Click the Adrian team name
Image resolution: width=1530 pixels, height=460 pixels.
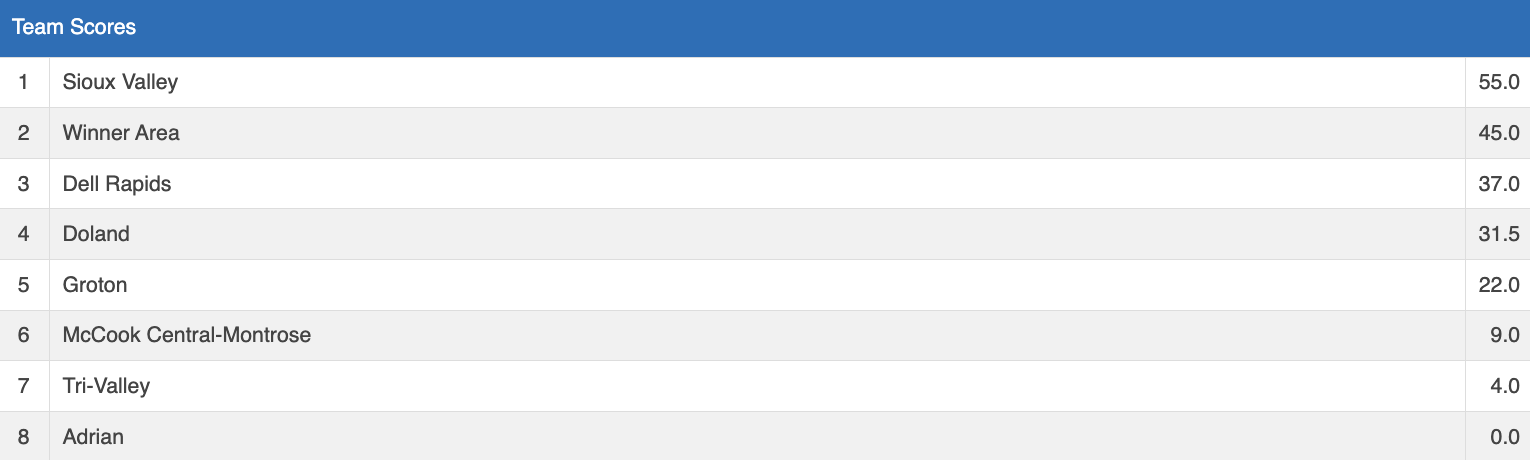(93, 437)
